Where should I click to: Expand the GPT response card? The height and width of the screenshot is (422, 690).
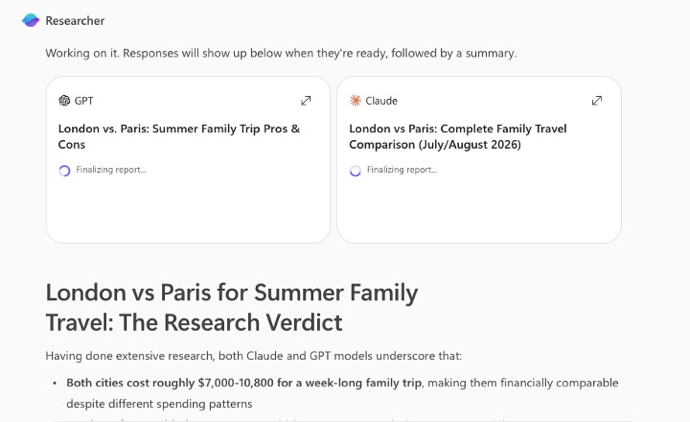click(x=306, y=100)
